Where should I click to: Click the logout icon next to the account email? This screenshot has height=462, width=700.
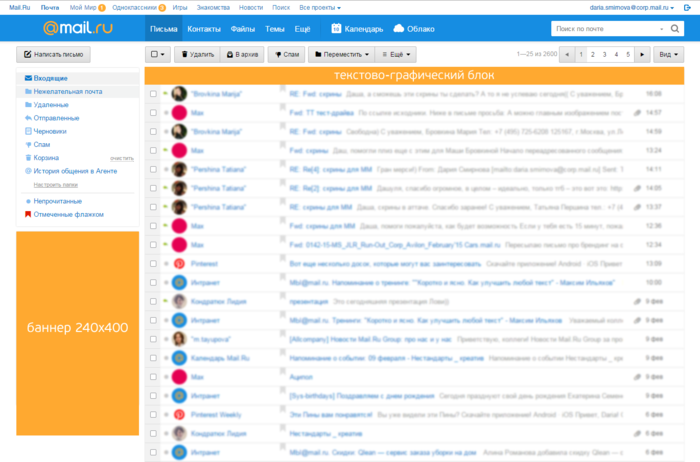(x=687, y=8)
